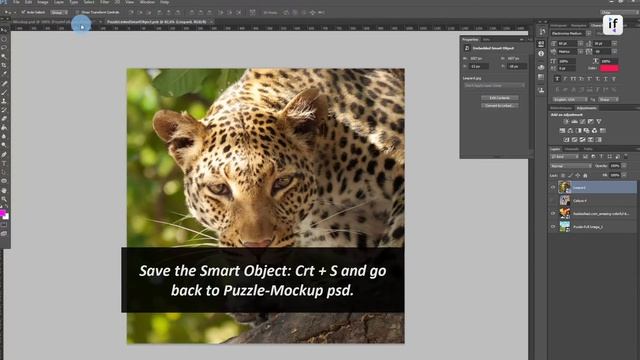Open the Filter menu
Image resolution: width=640 pixels, height=360 pixels.
(x=104, y=2)
